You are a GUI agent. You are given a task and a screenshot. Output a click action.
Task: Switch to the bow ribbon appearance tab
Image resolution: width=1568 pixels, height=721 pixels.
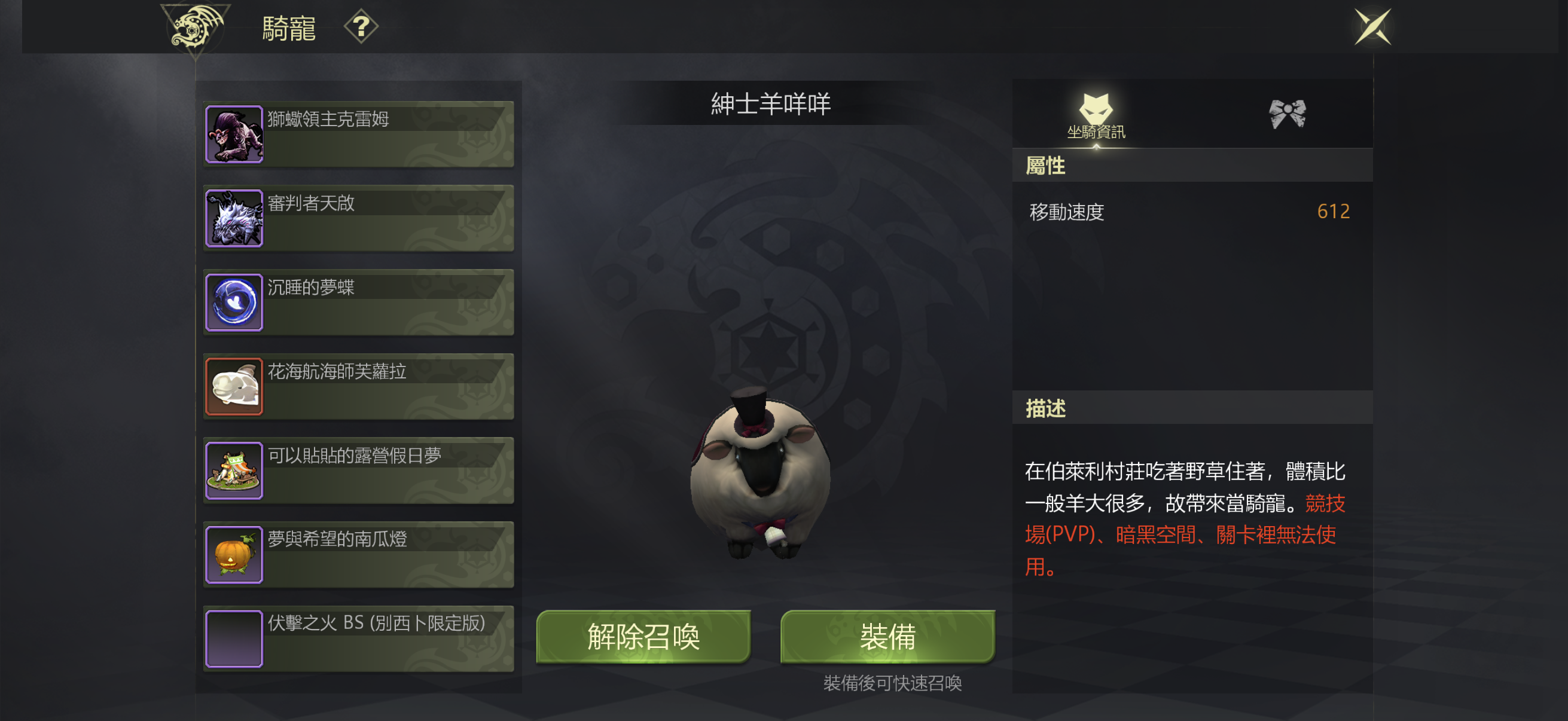[1287, 114]
